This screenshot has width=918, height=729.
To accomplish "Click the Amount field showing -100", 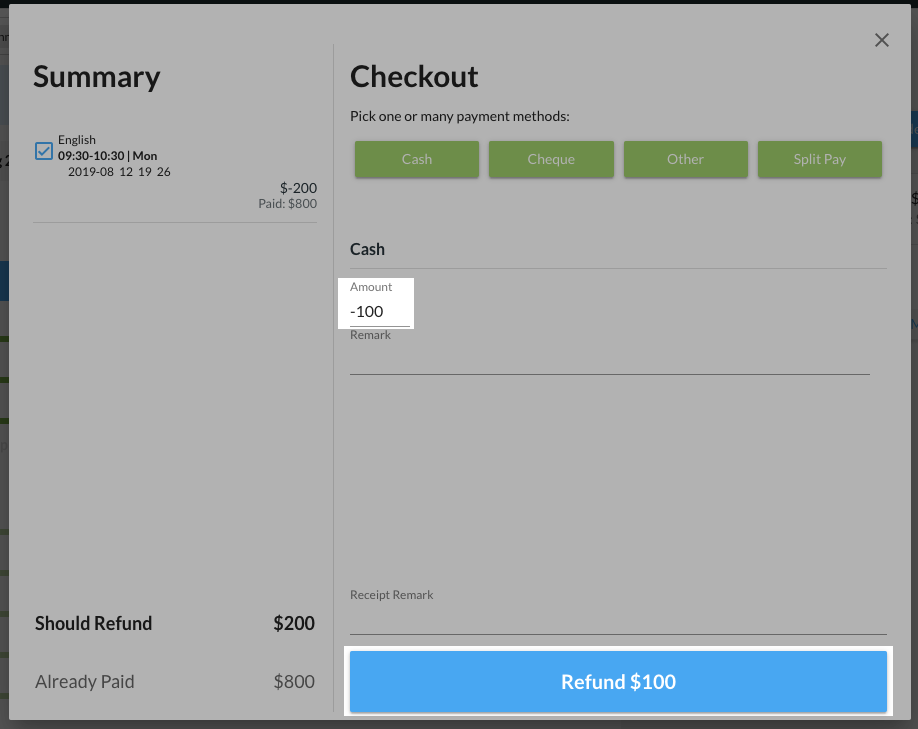I will click(379, 312).
